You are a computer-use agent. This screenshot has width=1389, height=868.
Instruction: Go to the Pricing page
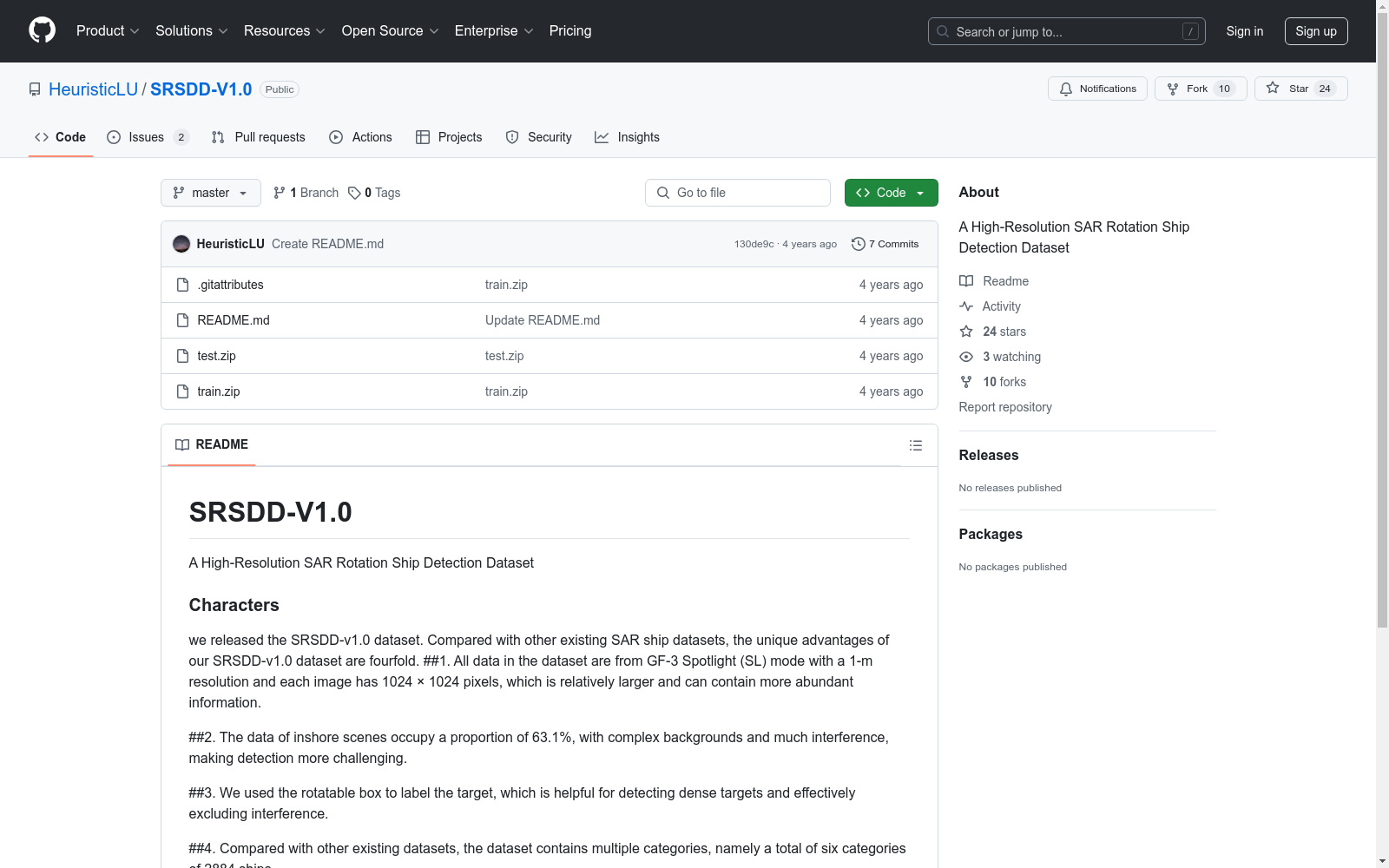(570, 31)
